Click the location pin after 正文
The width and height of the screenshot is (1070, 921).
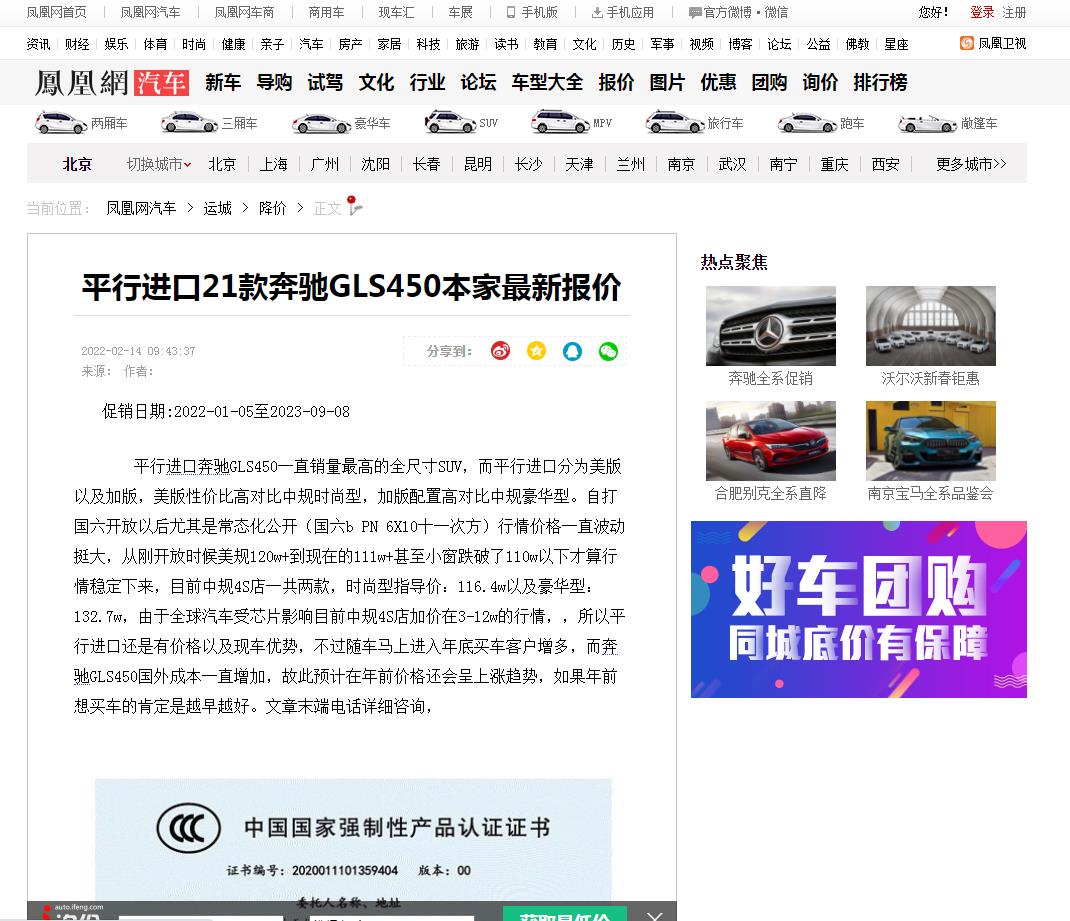tap(353, 205)
